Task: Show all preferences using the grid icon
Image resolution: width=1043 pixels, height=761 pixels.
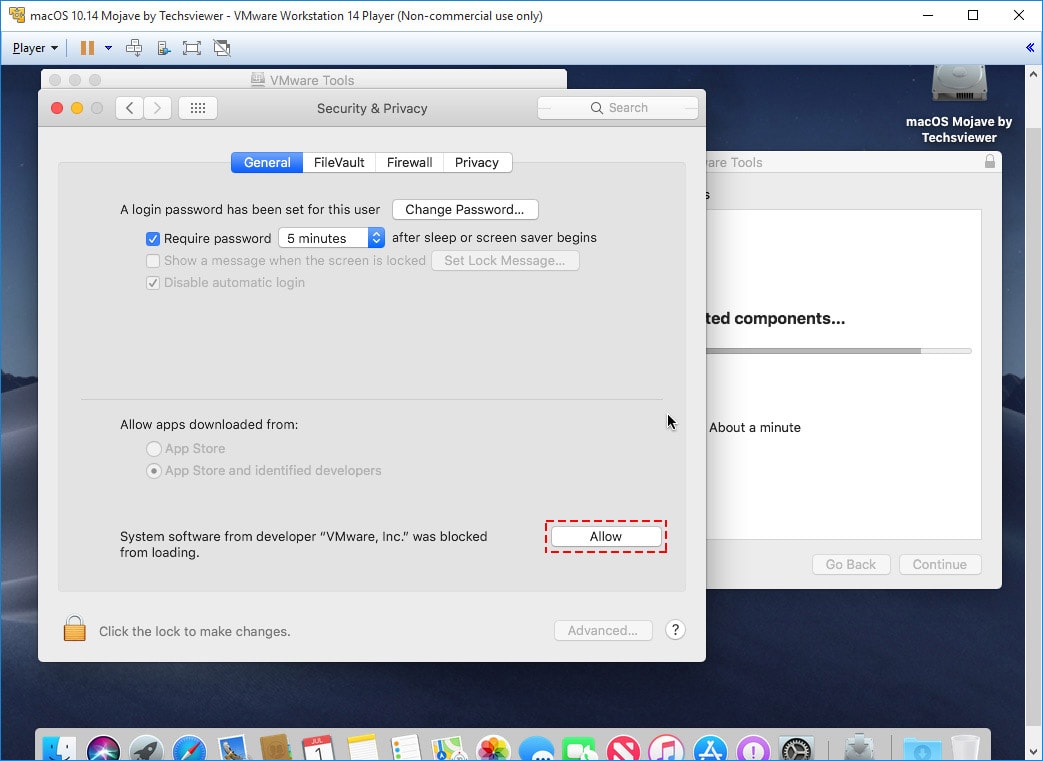Action: [198, 108]
